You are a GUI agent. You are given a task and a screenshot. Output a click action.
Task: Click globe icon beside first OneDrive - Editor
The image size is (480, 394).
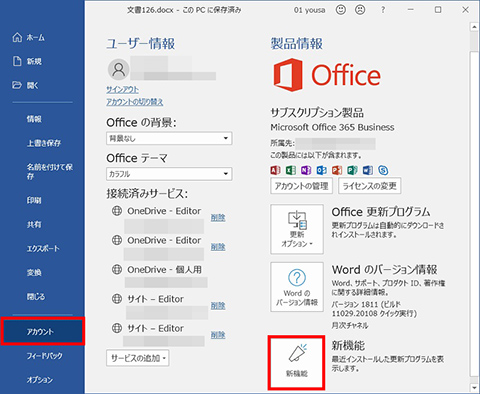coord(117,211)
